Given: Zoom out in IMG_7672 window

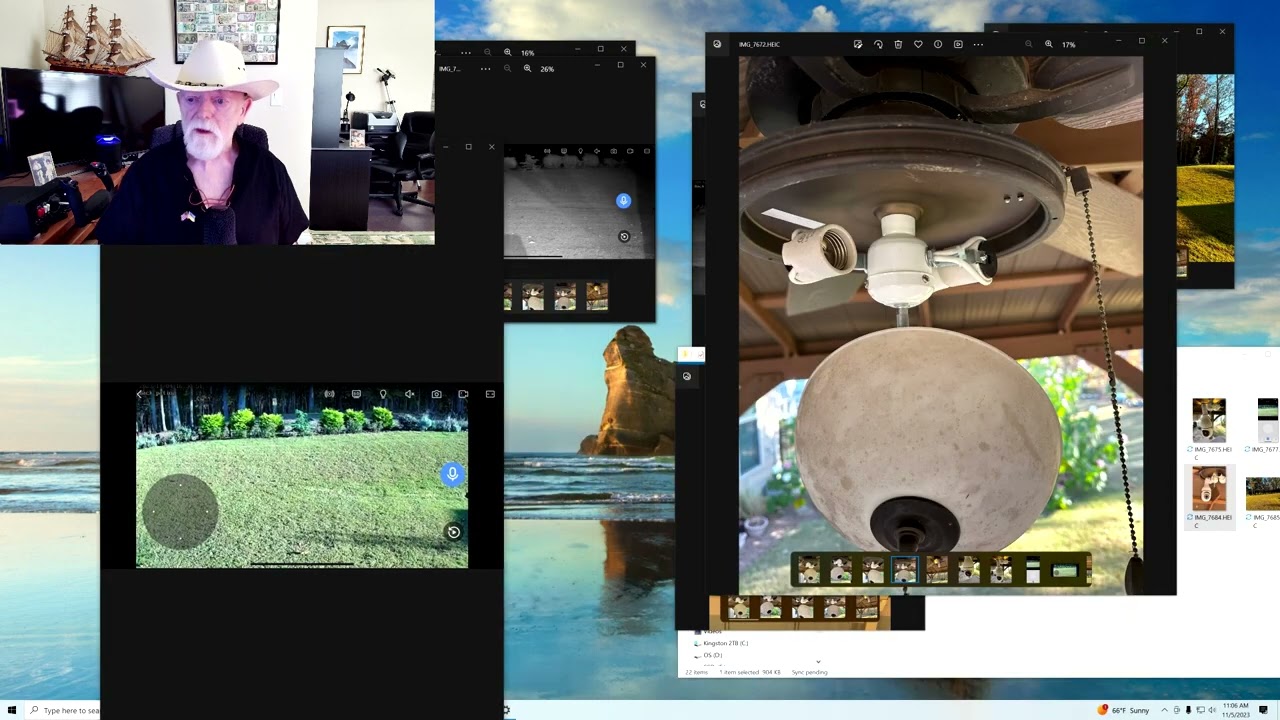Looking at the screenshot, I should [x=1029, y=44].
